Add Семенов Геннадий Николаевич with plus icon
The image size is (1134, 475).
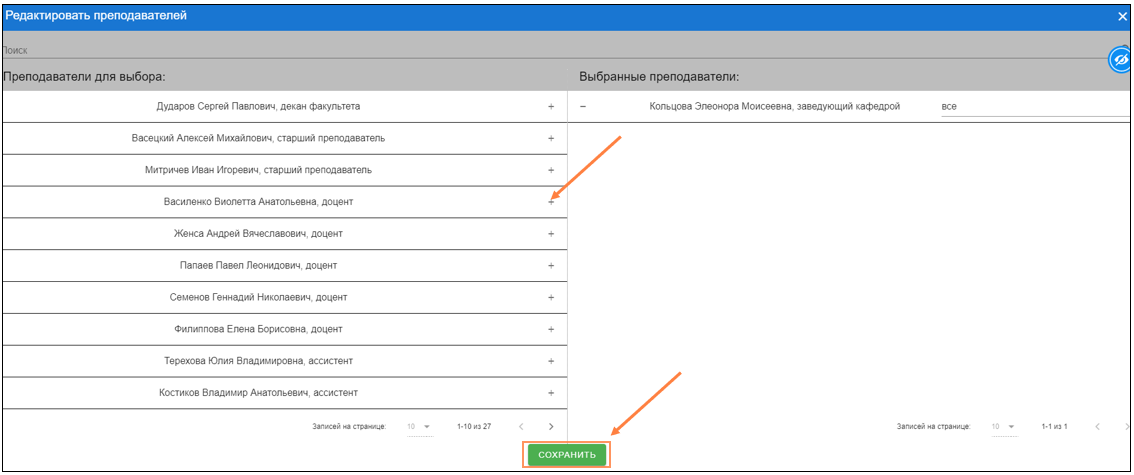(x=550, y=298)
